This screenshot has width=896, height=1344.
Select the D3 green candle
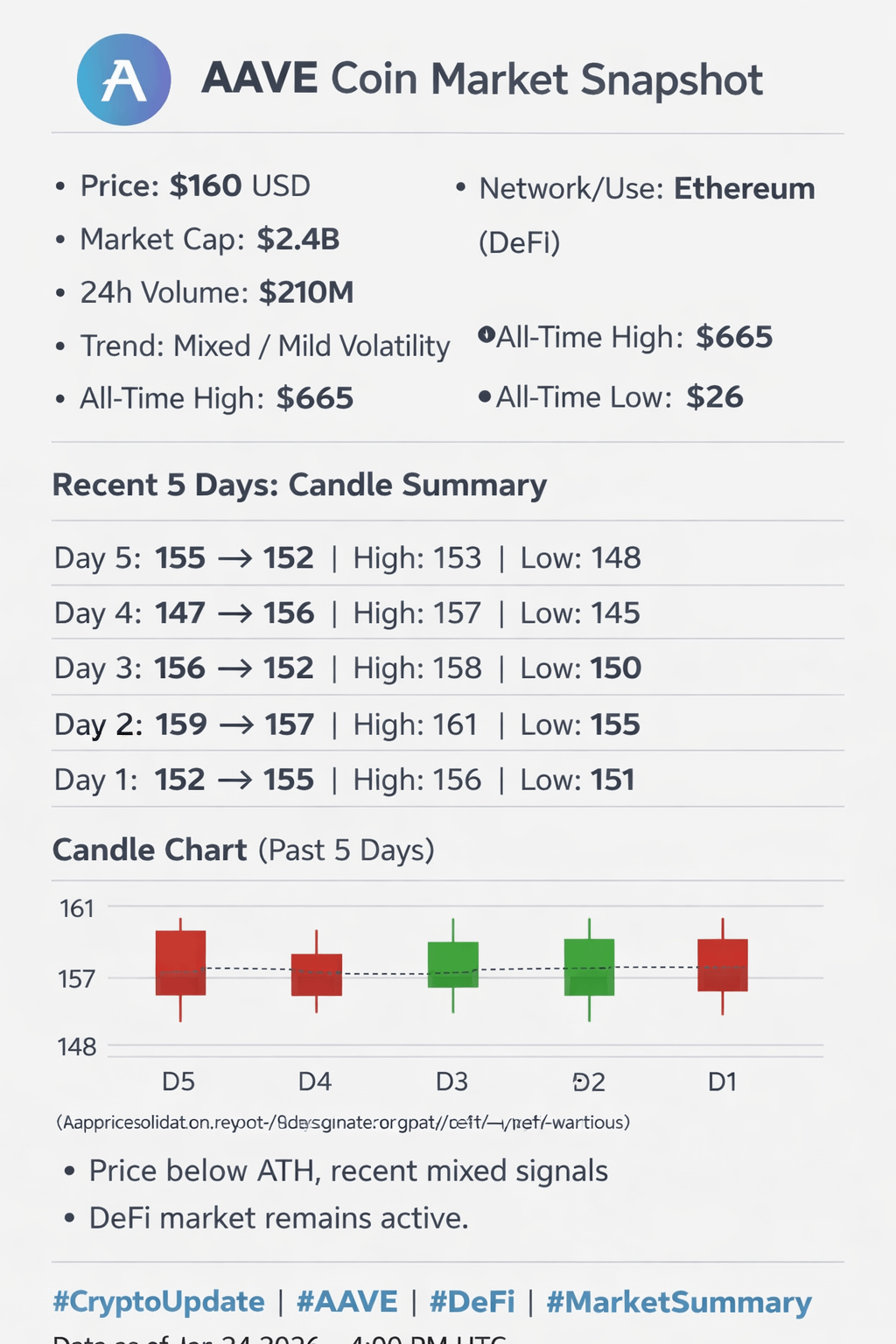click(x=452, y=964)
